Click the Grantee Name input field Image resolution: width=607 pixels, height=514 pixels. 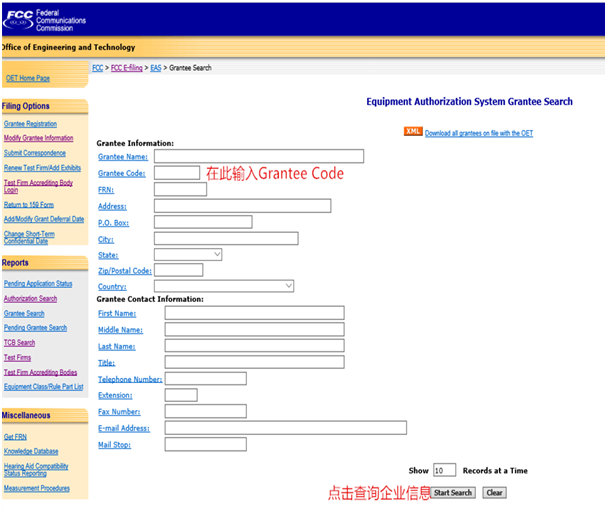coord(259,156)
